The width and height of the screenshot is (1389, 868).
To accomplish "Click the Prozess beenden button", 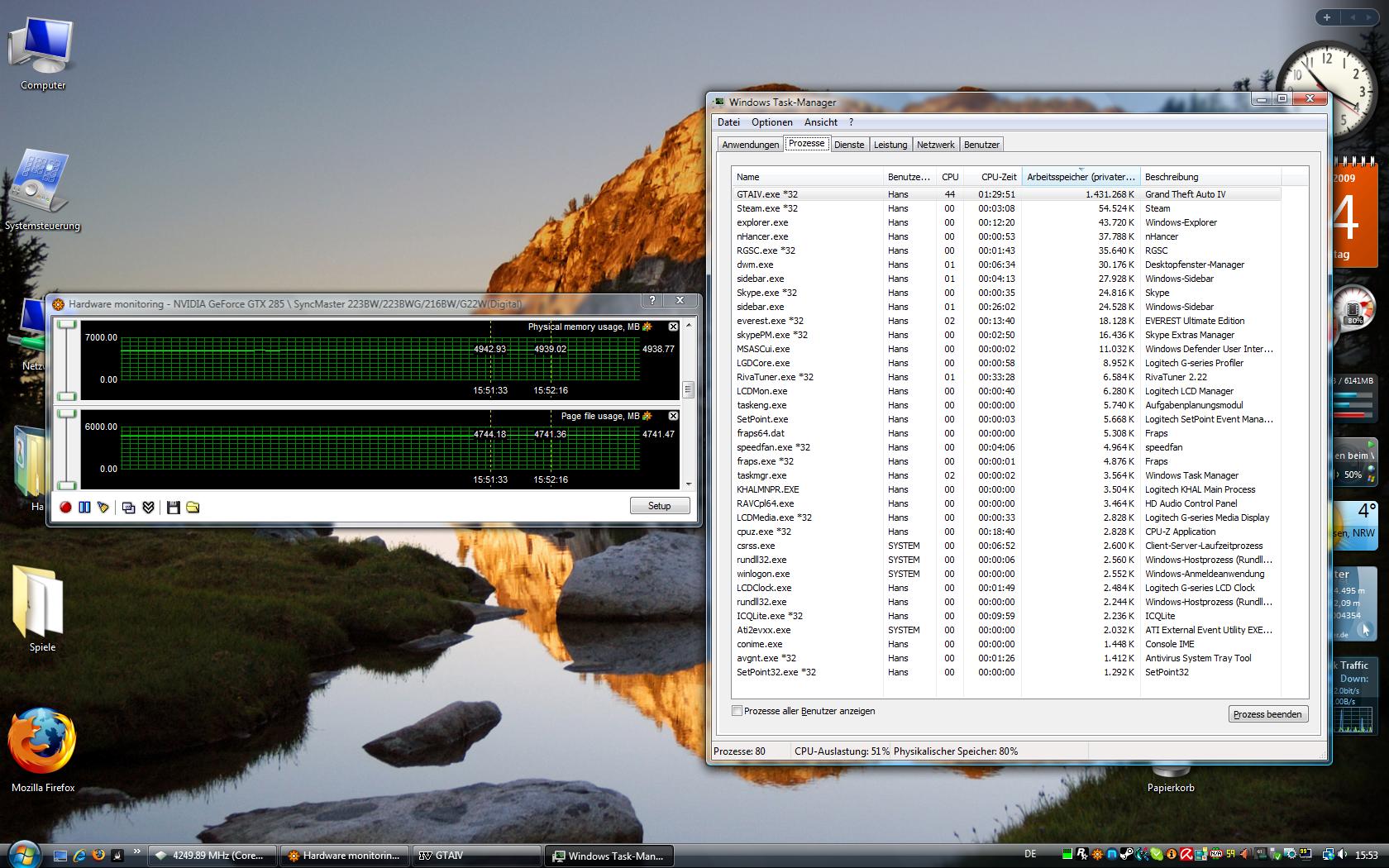I will (1267, 714).
